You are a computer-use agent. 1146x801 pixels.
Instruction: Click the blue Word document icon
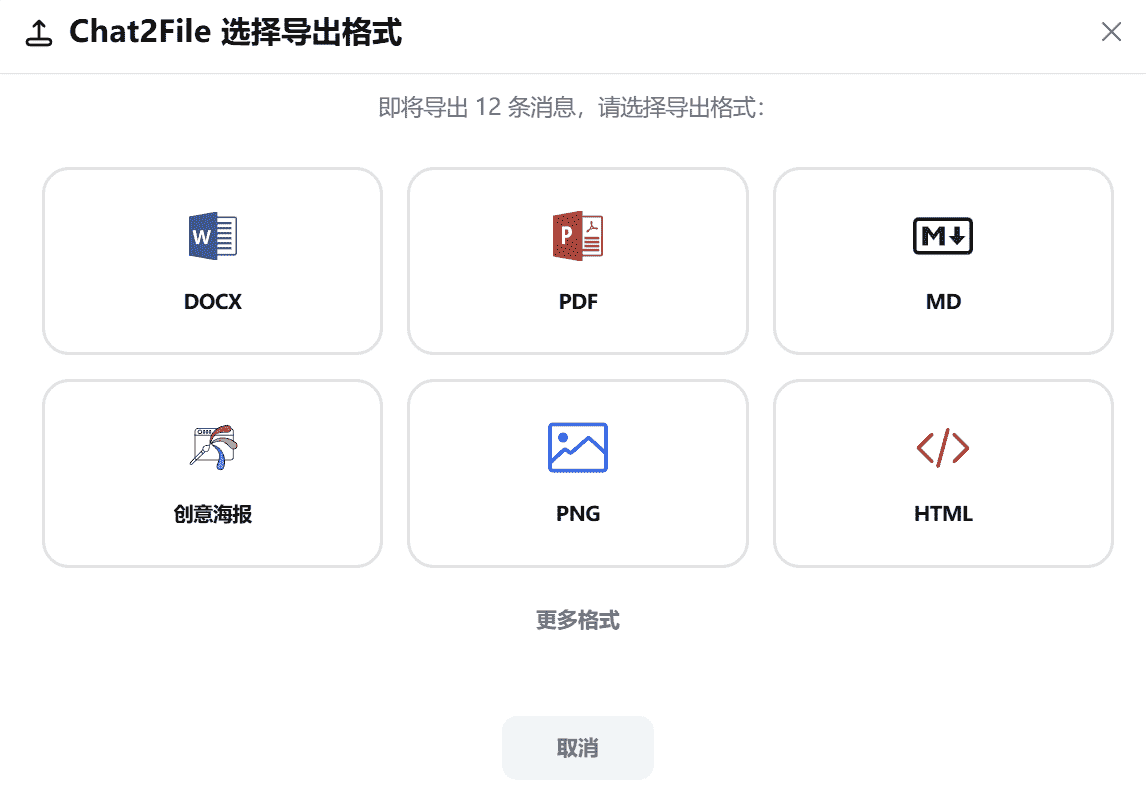click(213, 236)
